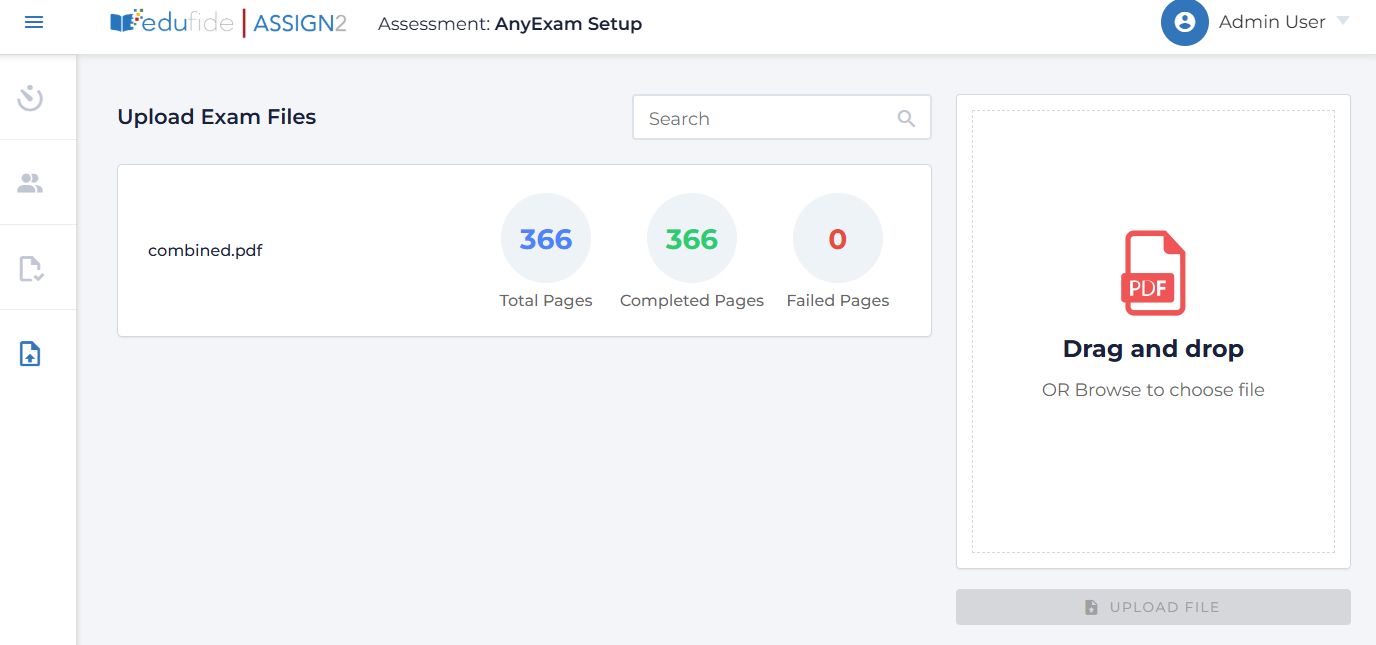Image resolution: width=1376 pixels, height=645 pixels.
Task: Click the Admin User avatar icon
Action: 1184,22
